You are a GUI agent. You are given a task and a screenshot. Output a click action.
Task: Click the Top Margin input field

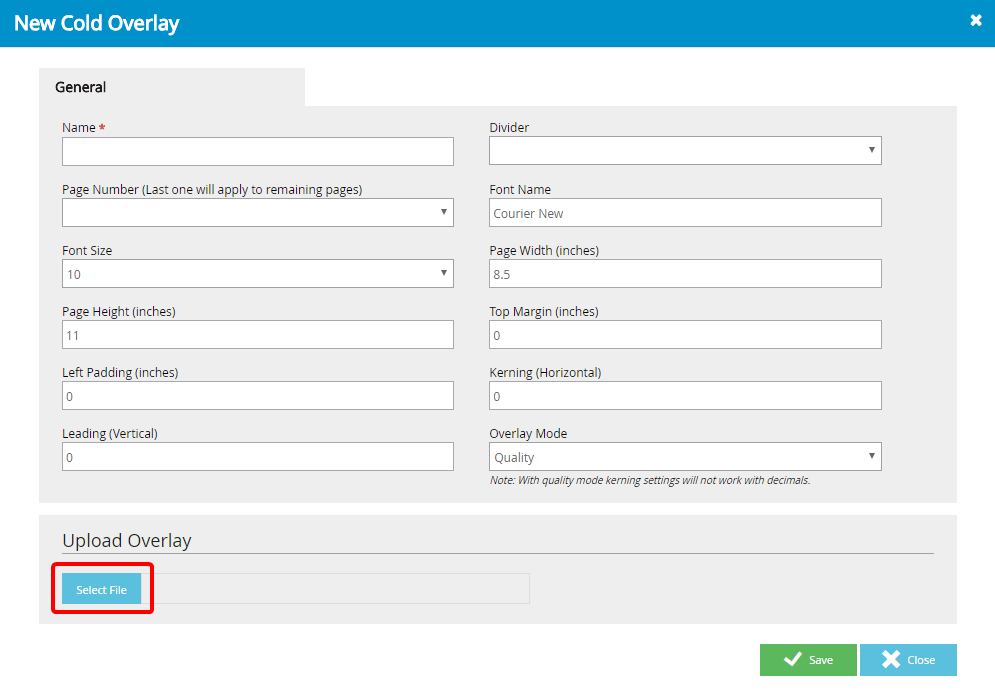click(684, 335)
